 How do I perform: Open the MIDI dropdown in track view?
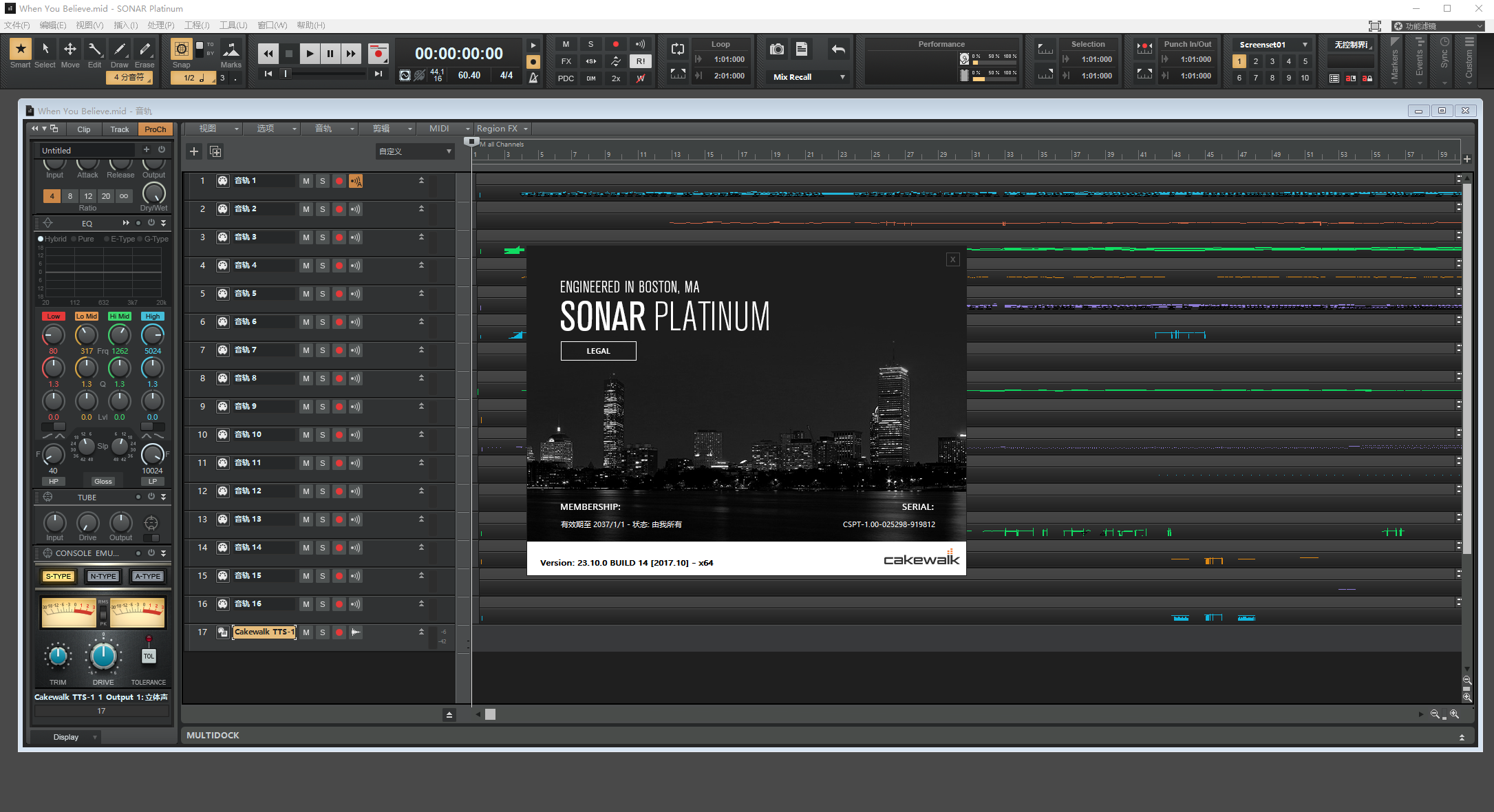(445, 129)
